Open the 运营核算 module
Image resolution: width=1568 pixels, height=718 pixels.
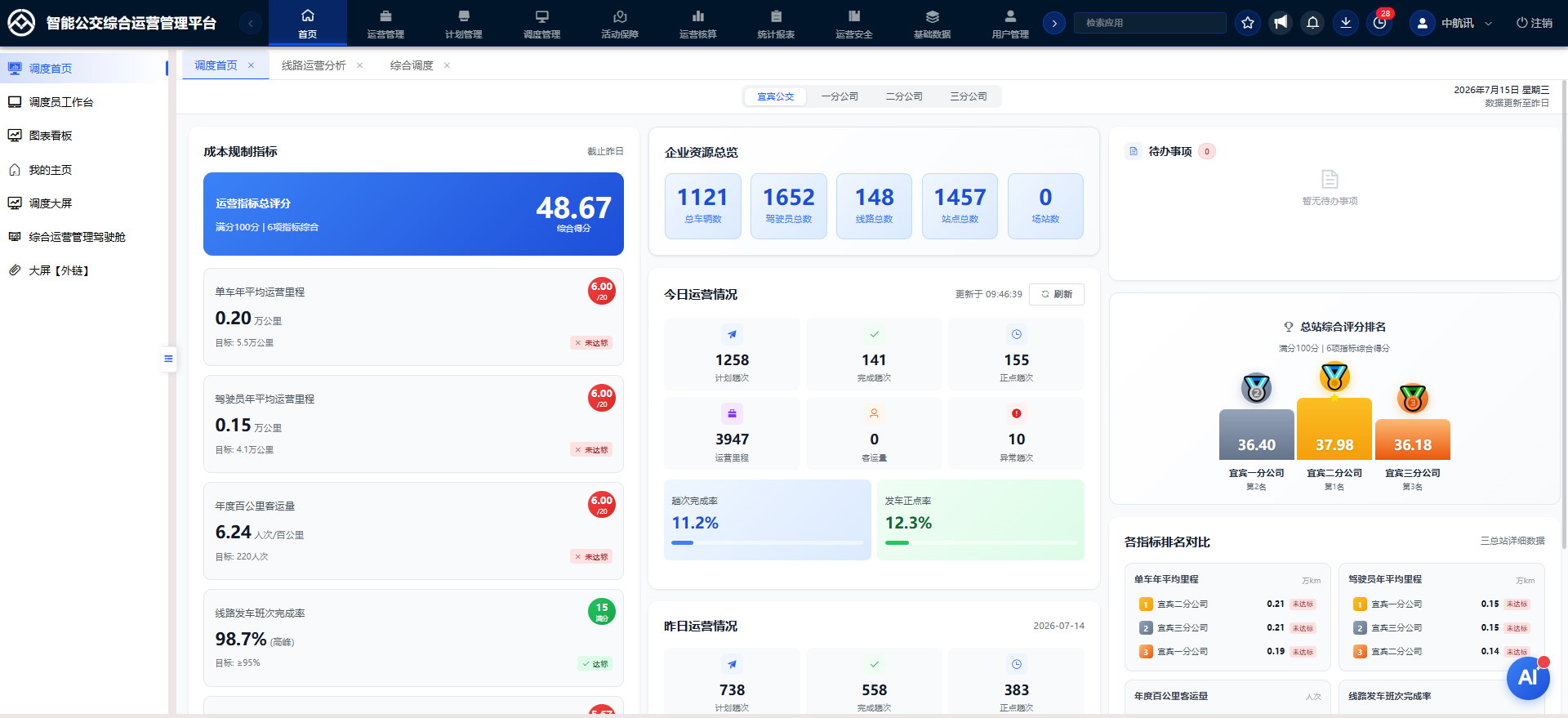click(698, 23)
